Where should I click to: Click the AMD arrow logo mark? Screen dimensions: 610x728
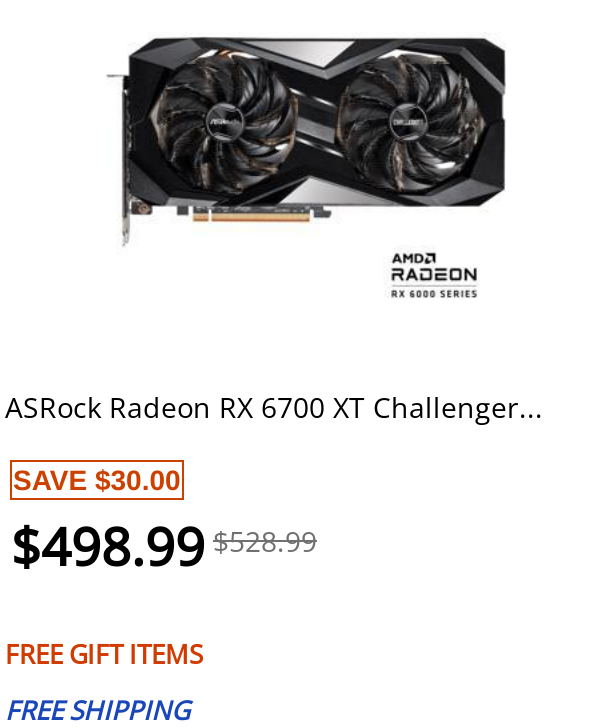coord(431,258)
